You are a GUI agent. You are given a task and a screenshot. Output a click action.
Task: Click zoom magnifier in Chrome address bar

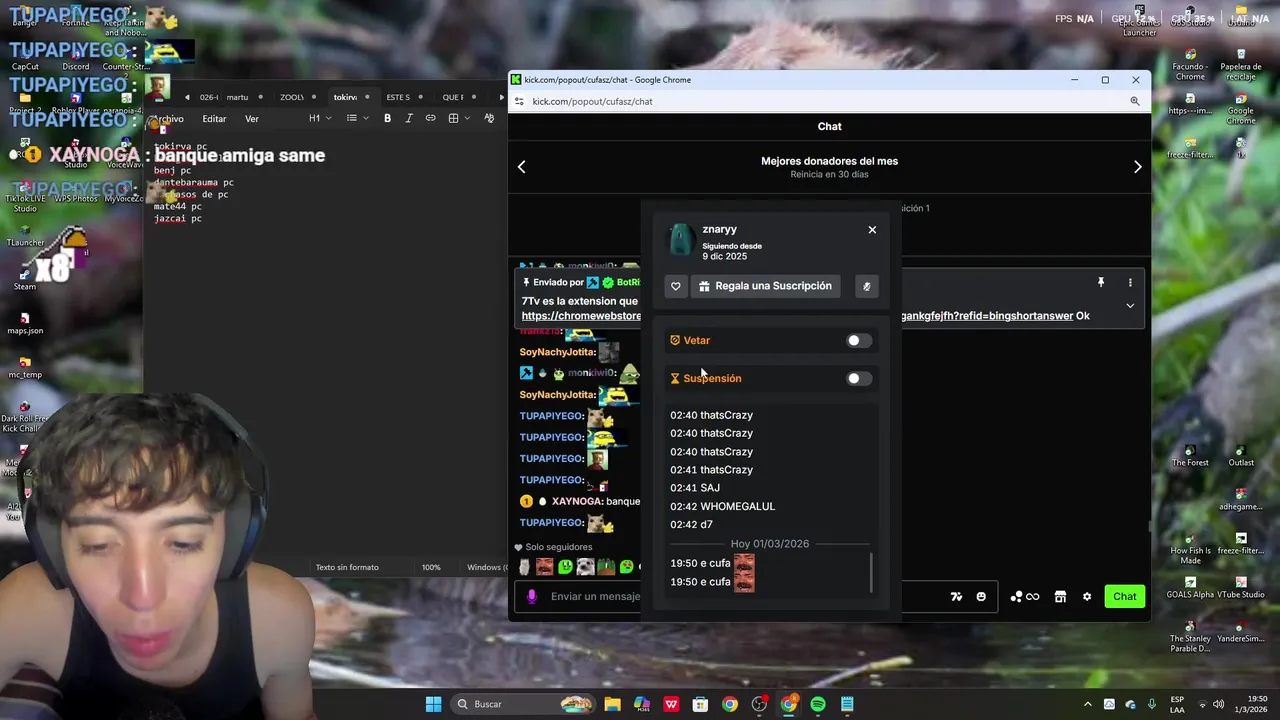[1135, 101]
